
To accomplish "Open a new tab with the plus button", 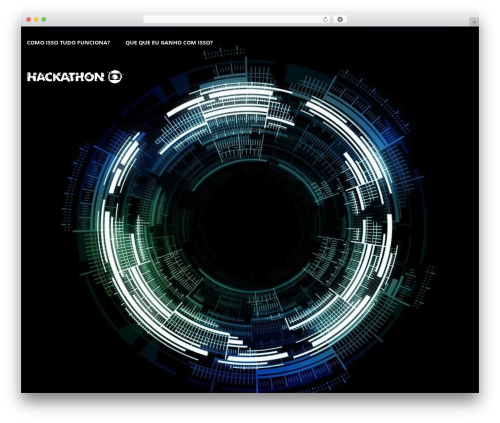I will point(474,22).
